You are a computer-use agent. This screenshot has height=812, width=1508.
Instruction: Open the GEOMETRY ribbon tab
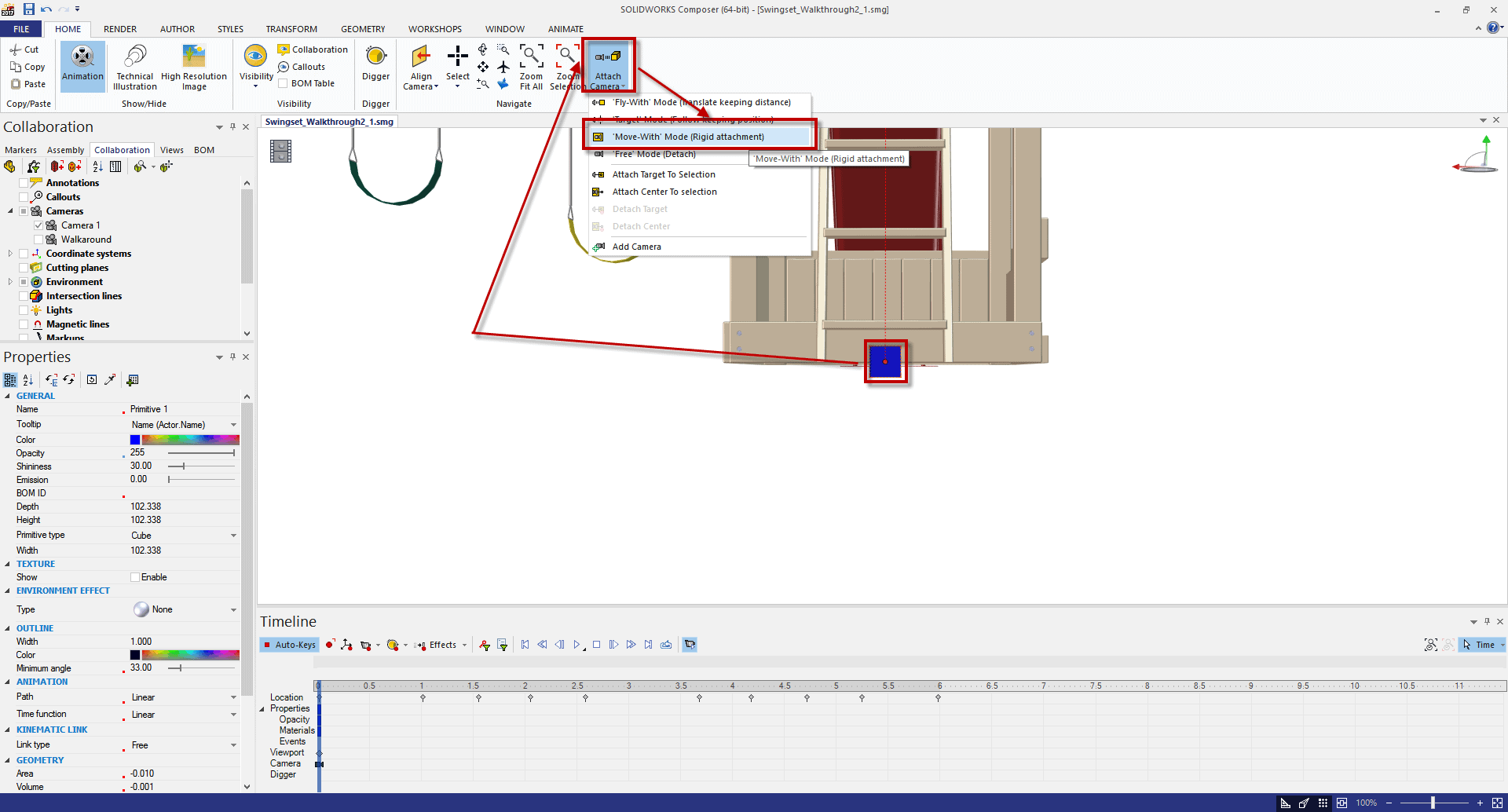click(363, 29)
